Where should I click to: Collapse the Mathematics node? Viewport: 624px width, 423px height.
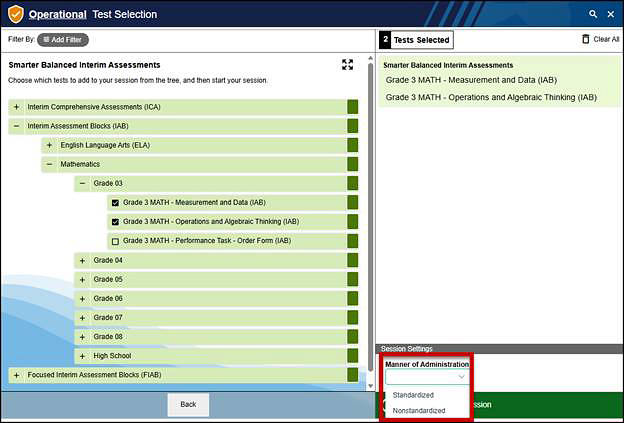[x=49, y=164]
